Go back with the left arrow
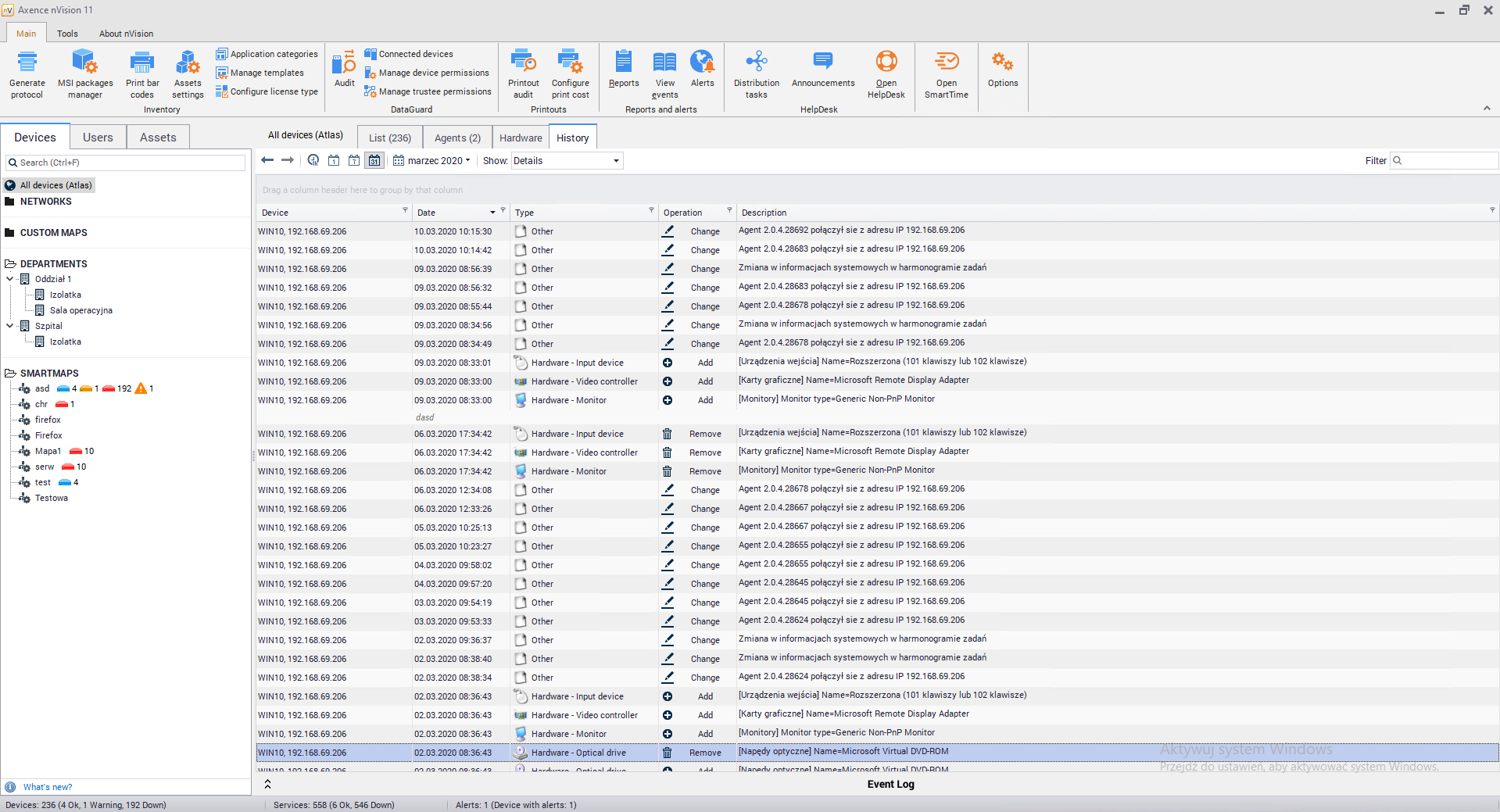The image size is (1500, 812). (267, 160)
